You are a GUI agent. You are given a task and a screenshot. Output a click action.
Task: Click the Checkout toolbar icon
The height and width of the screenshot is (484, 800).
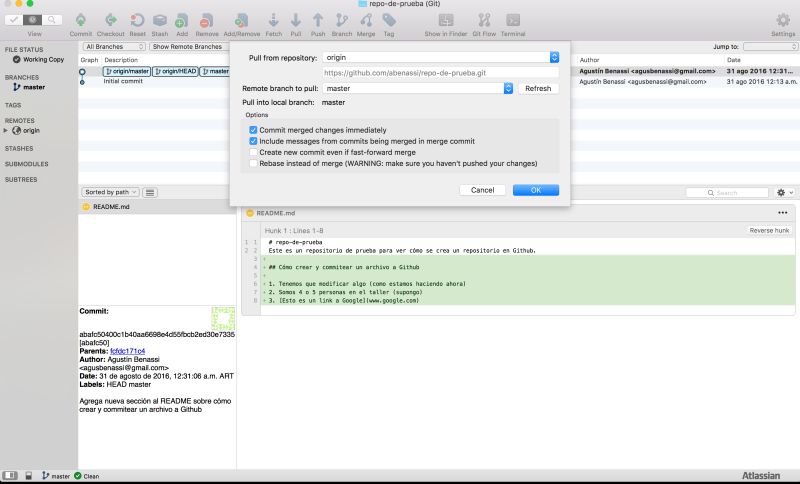tap(111, 21)
